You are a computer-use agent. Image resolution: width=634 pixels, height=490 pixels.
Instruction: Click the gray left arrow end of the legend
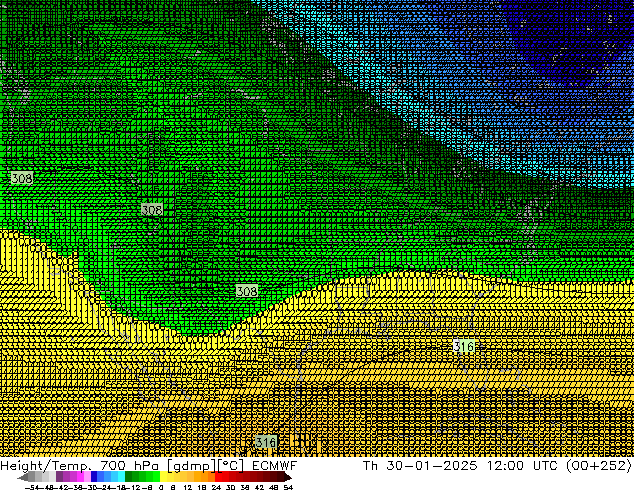[x=23, y=477]
